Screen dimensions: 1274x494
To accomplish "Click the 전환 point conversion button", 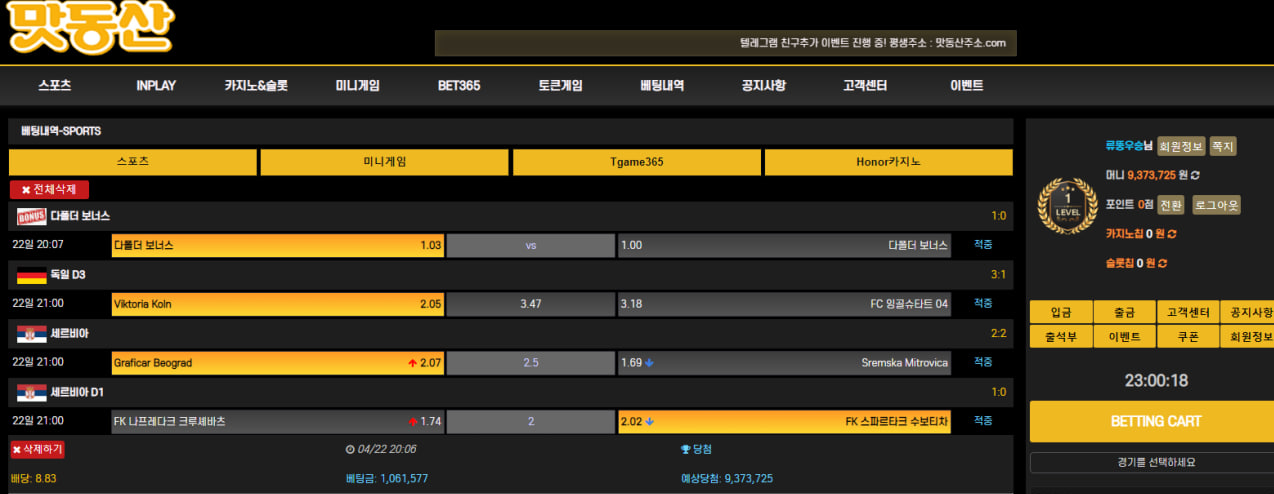I will 1171,205.
